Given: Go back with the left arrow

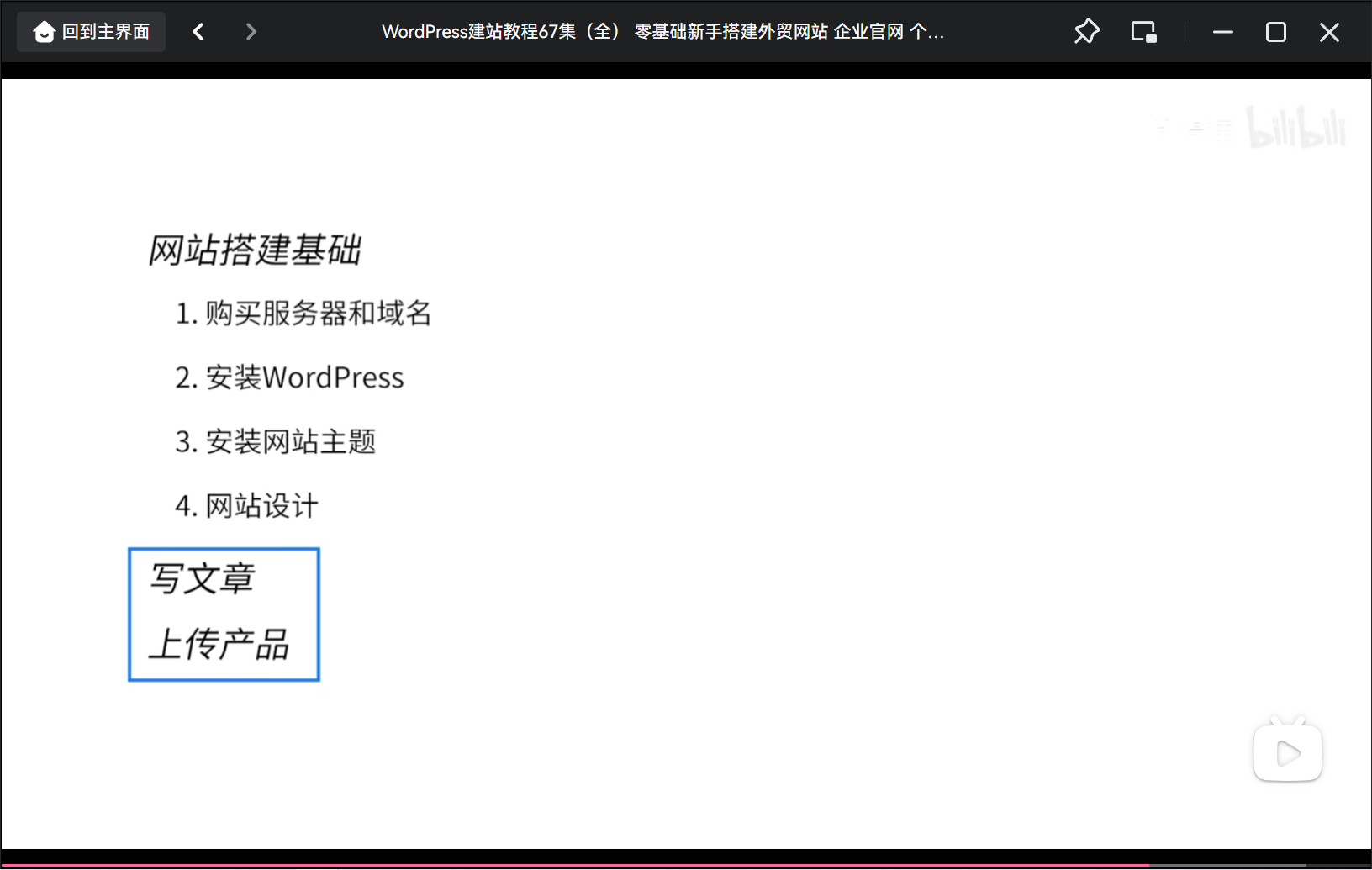Looking at the screenshot, I should [198, 32].
